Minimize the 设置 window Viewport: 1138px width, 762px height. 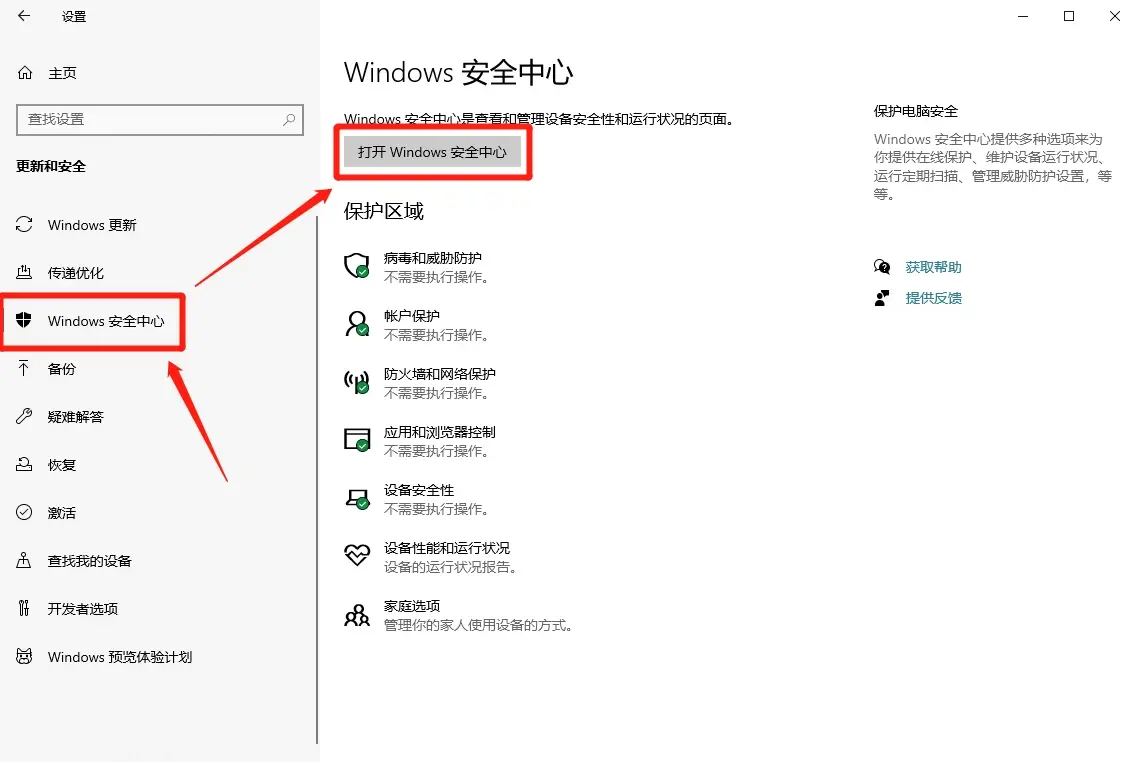pyautogui.click(x=1023, y=16)
